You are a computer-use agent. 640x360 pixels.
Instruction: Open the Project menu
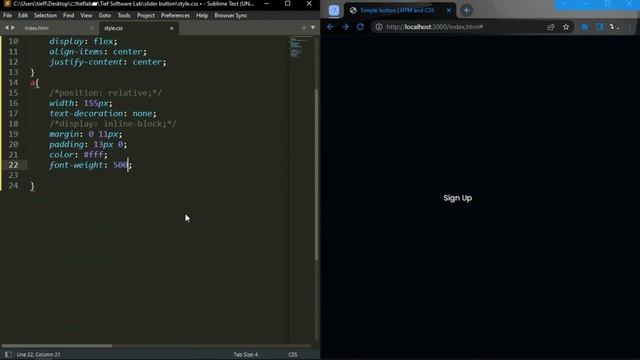pos(146,16)
